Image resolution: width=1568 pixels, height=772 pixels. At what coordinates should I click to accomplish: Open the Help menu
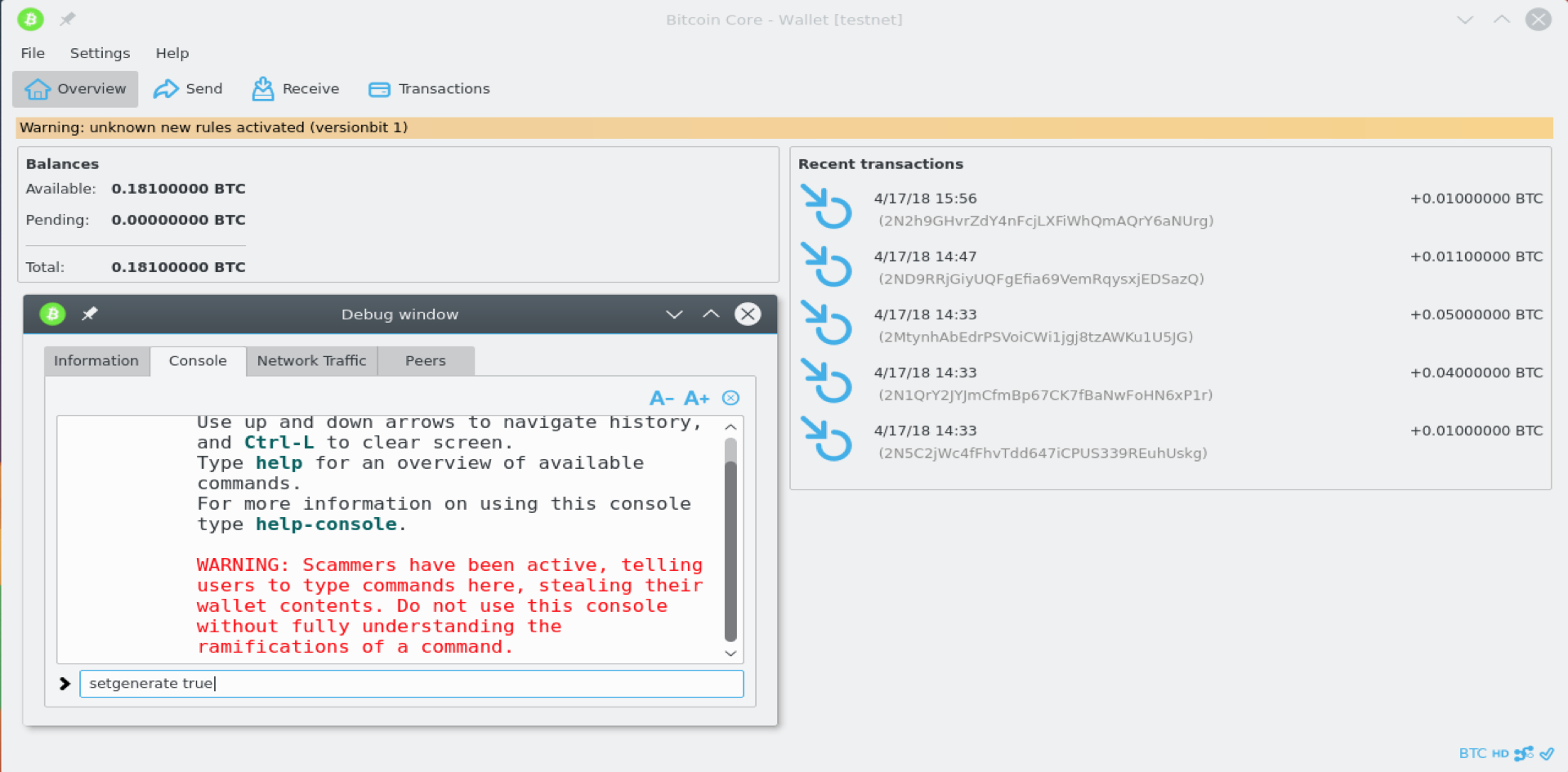pos(172,53)
